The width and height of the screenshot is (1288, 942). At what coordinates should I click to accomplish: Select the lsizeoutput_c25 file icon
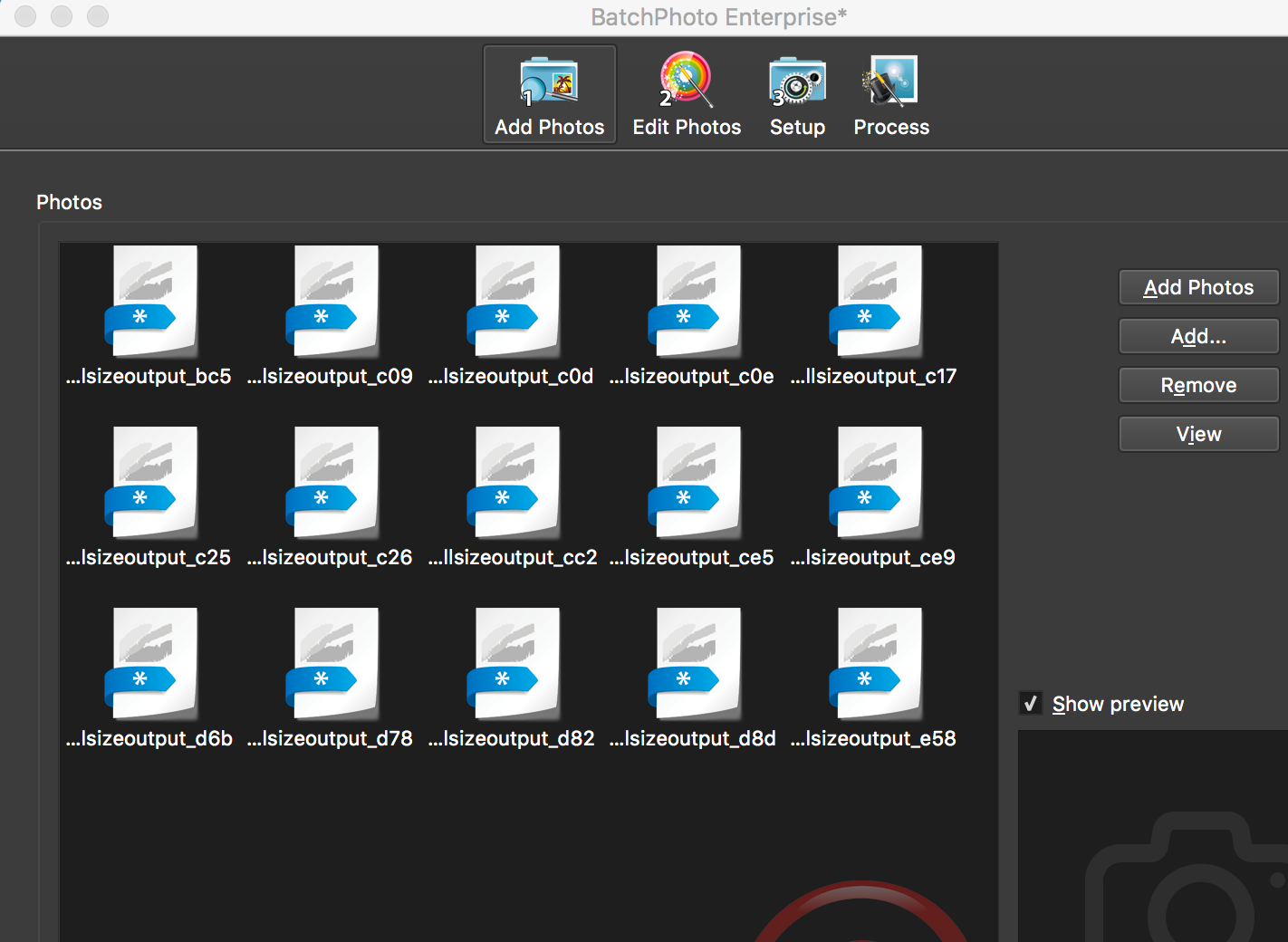pos(150,483)
